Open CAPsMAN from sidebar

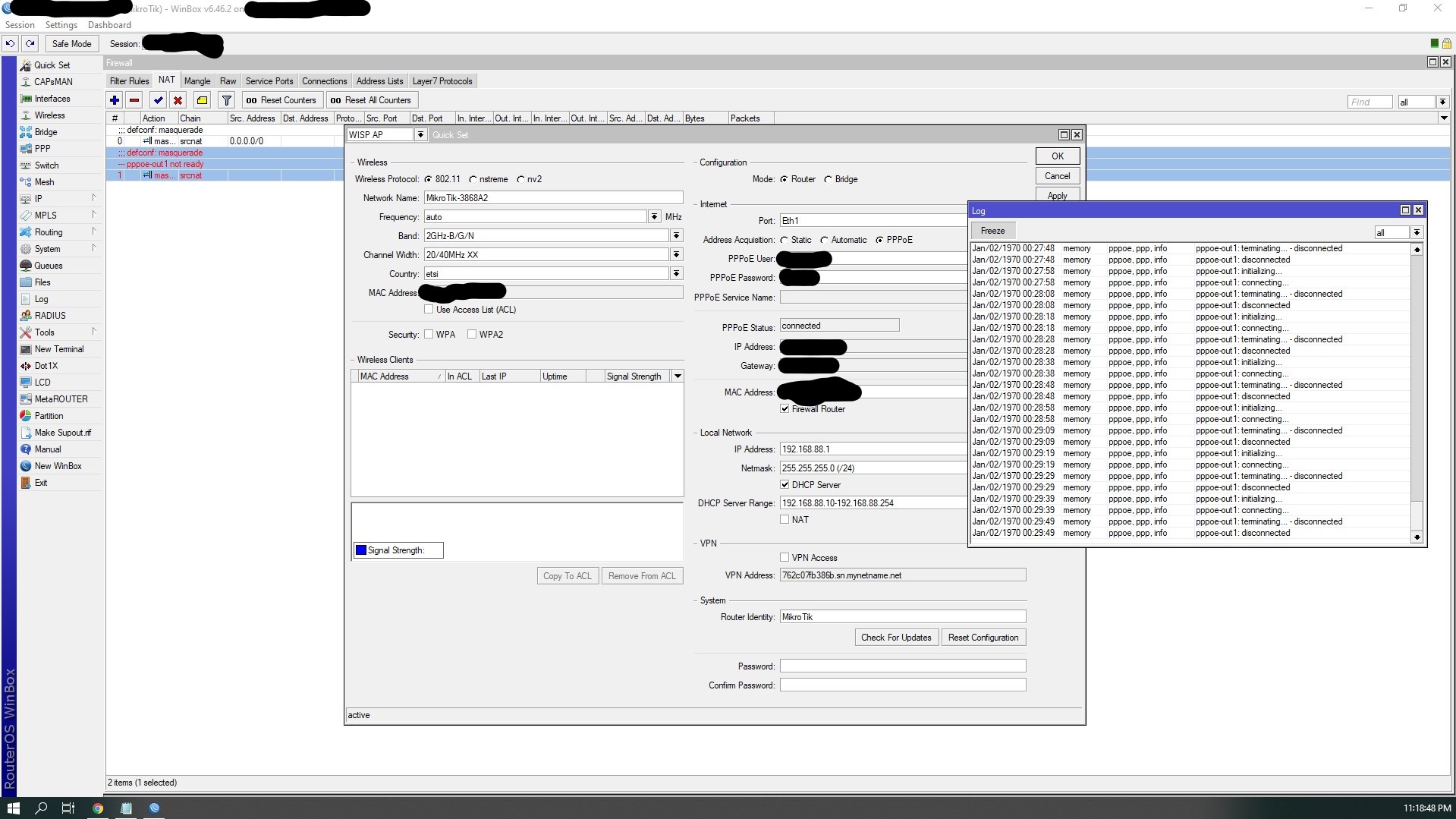click(53, 82)
